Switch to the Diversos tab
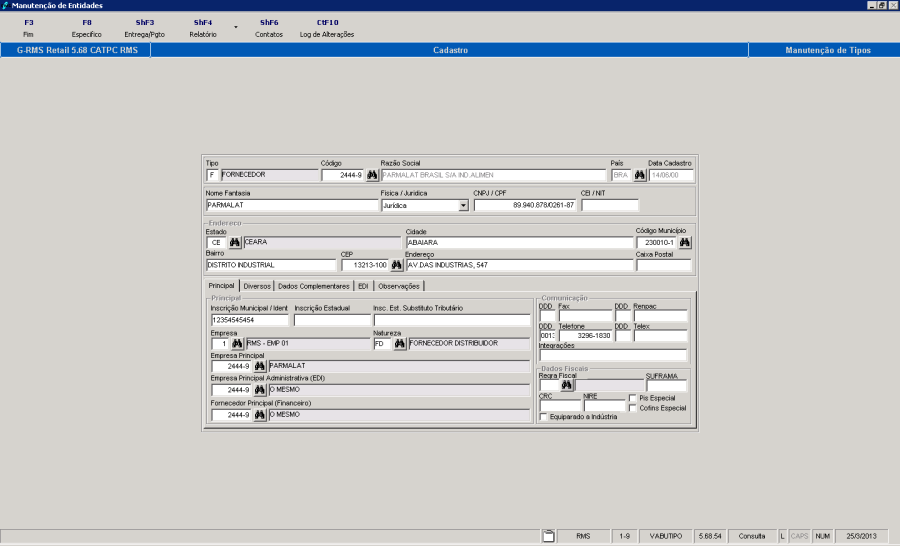900x546 pixels. click(x=257, y=286)
